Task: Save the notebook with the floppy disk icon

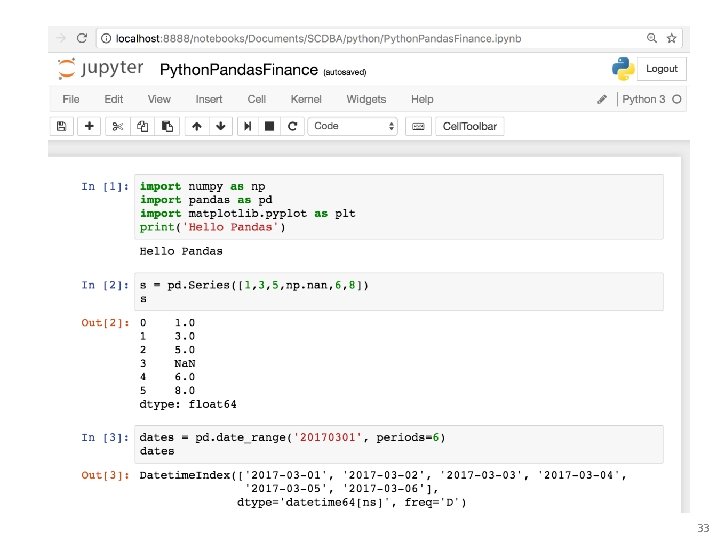Action: point(62,126)
